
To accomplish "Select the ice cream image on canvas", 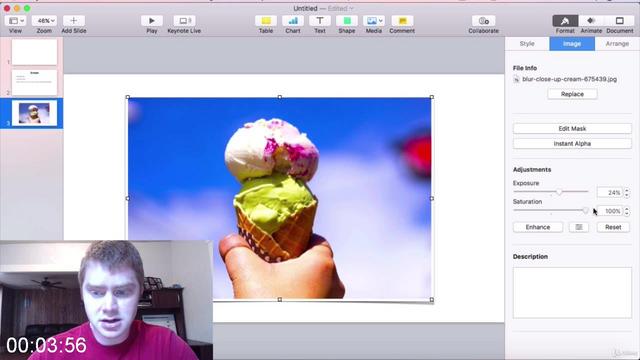I will 280,198.
